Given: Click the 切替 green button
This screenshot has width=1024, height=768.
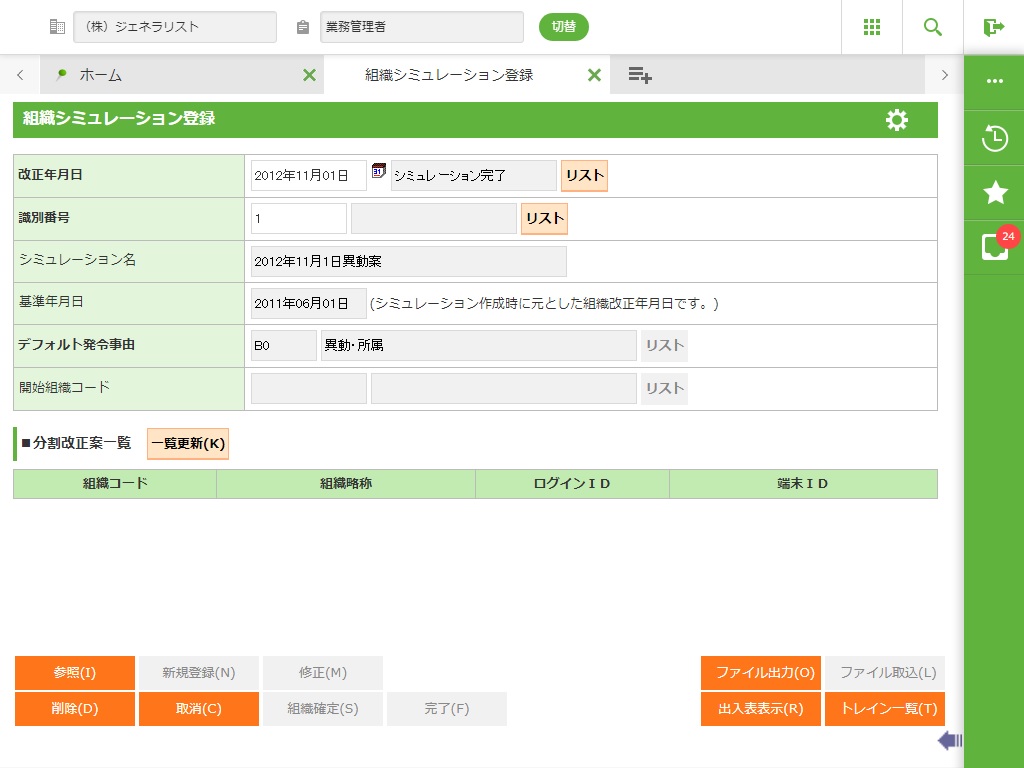Looking at the screenshot, I should coord(564,27).
